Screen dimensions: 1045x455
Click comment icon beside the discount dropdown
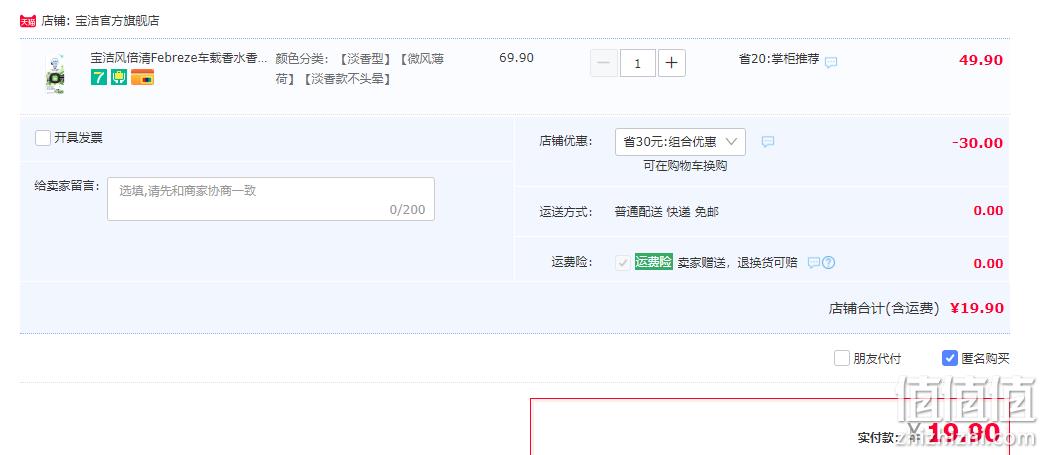tap(768, 142)
